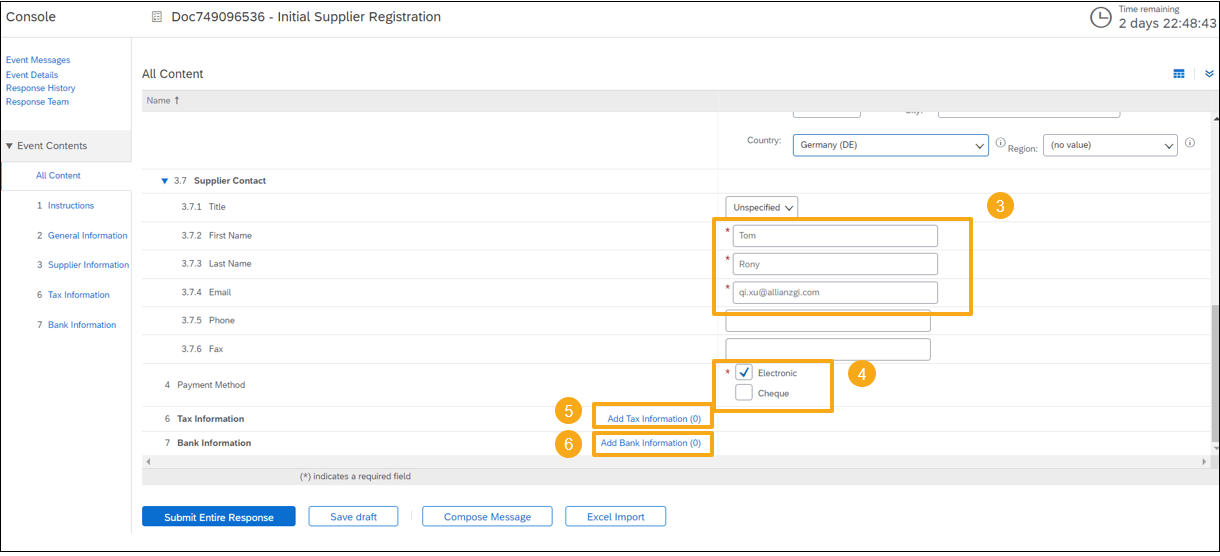This screenshot has width=1220, height=556.
Task: Click the empty Phone input field
Action: coord(828,321)
